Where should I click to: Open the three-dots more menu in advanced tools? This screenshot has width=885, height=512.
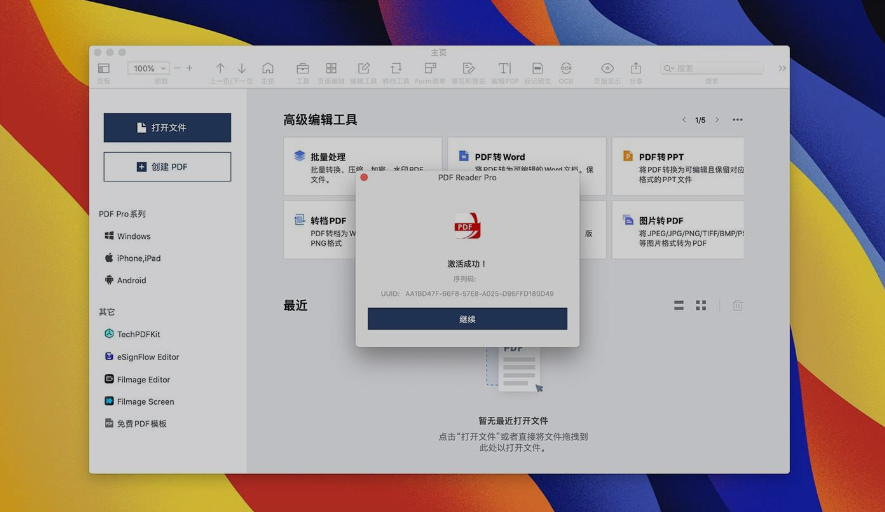[x=738, y=120]
